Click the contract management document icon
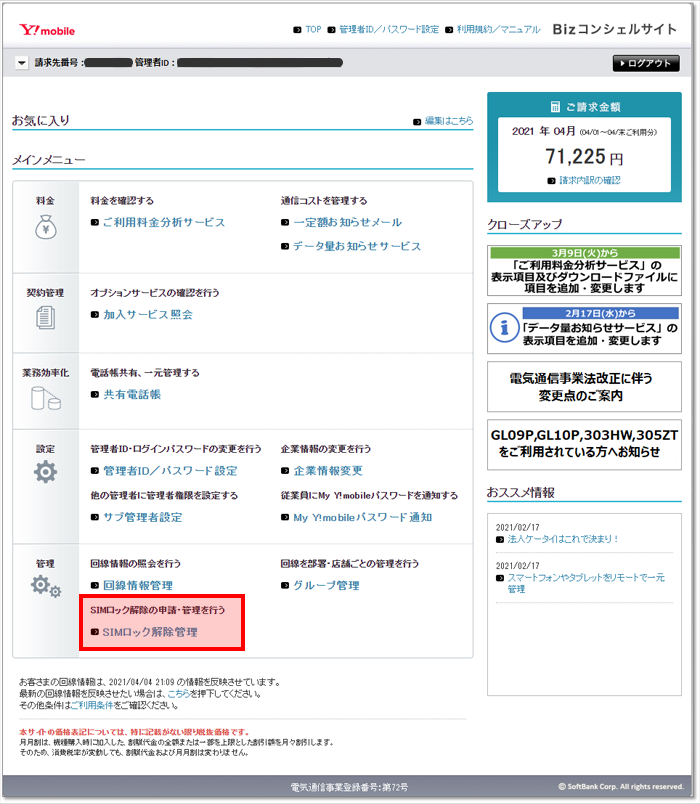Image resolution: width=700 pixels, height=804 pixels. [x=45, y=318]
